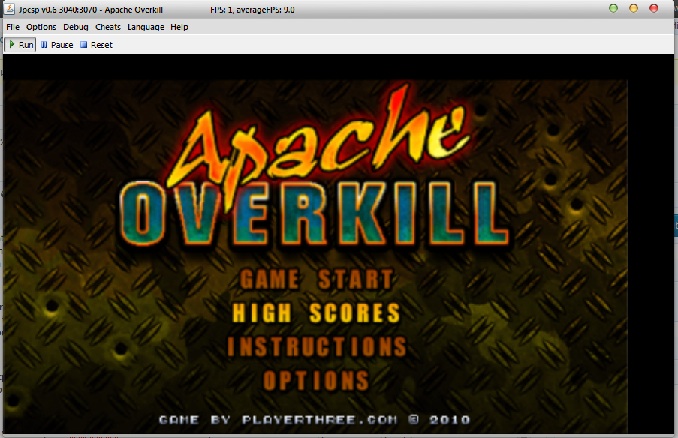678x438 pixels.
Task: Select HIGH SCORES in game menu
Action: [x=317, y=313]
